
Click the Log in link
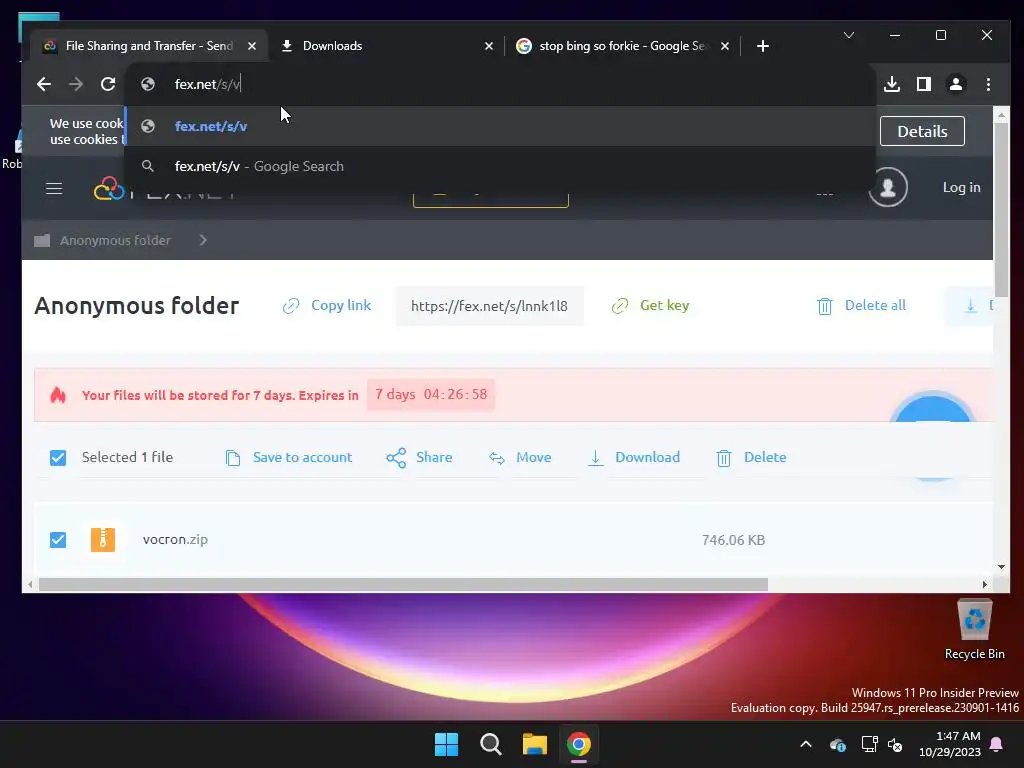pos(961,187)
